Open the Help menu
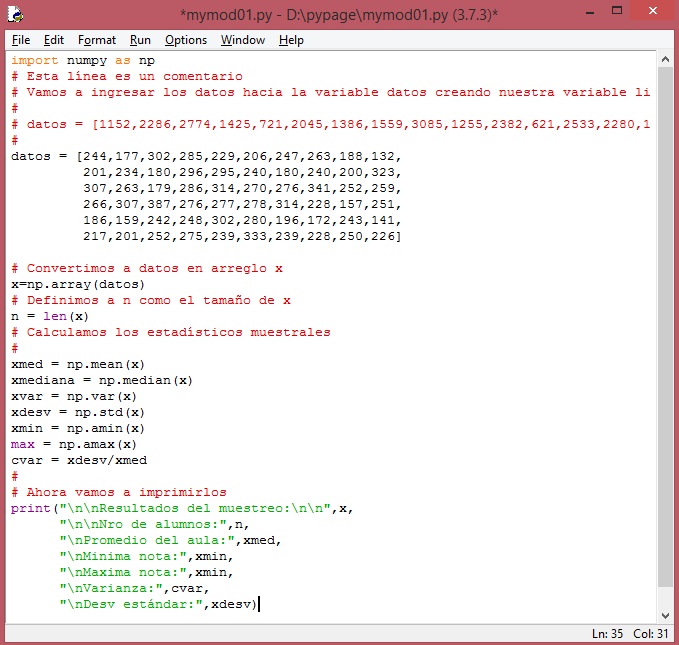The height and width of the screenshot is (645, 679). (x=291, y=40)
